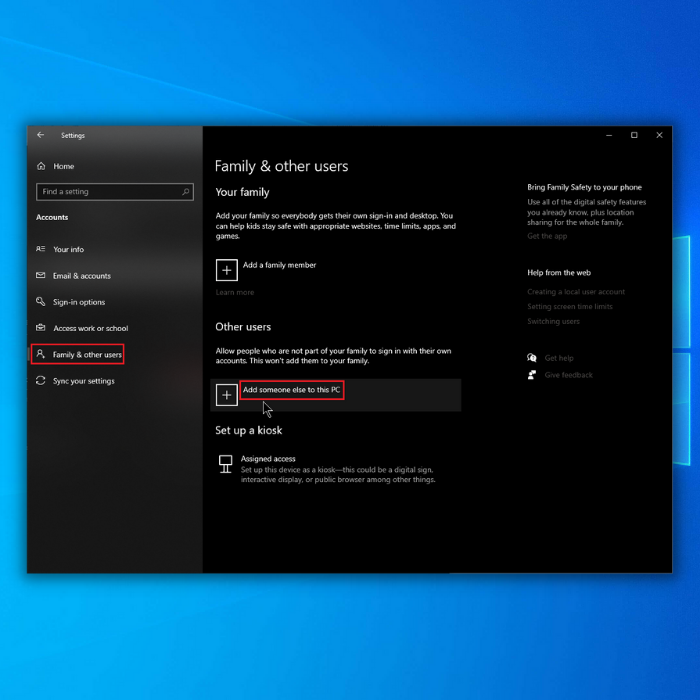
Task: Open Creating a local user account link
Action: (x=576, y=292)
